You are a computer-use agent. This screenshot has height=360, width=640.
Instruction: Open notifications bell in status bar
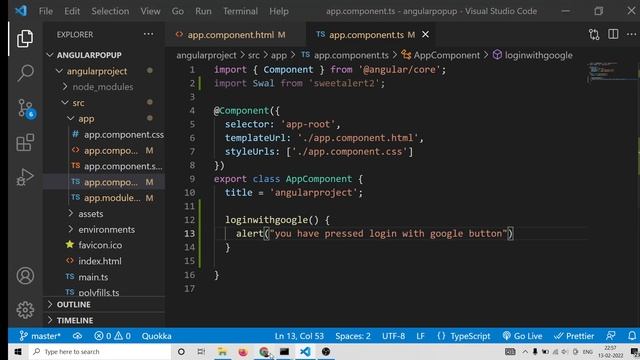[631, 336]
